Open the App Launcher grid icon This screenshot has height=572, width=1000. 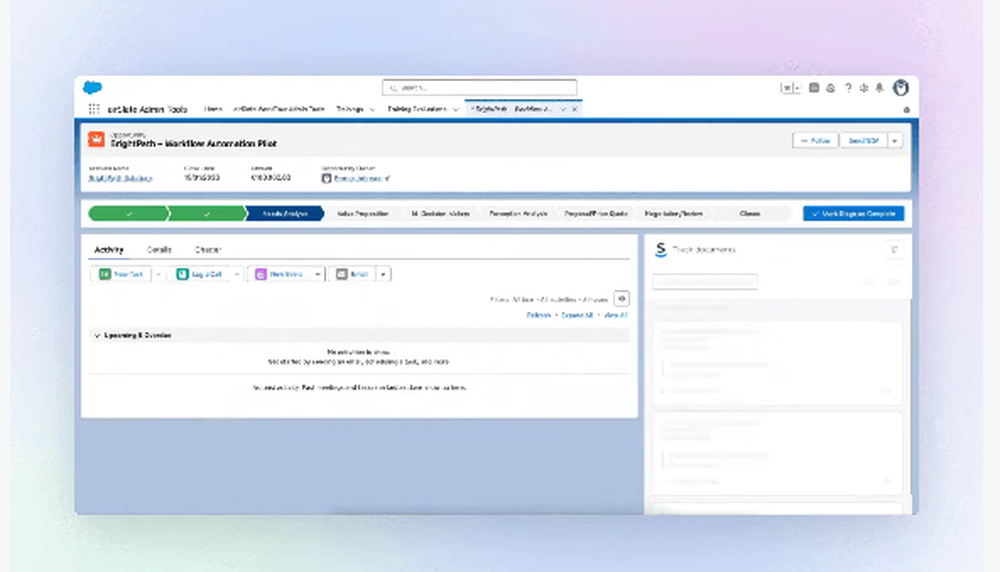pyautogui.click(x=94, y=109)
